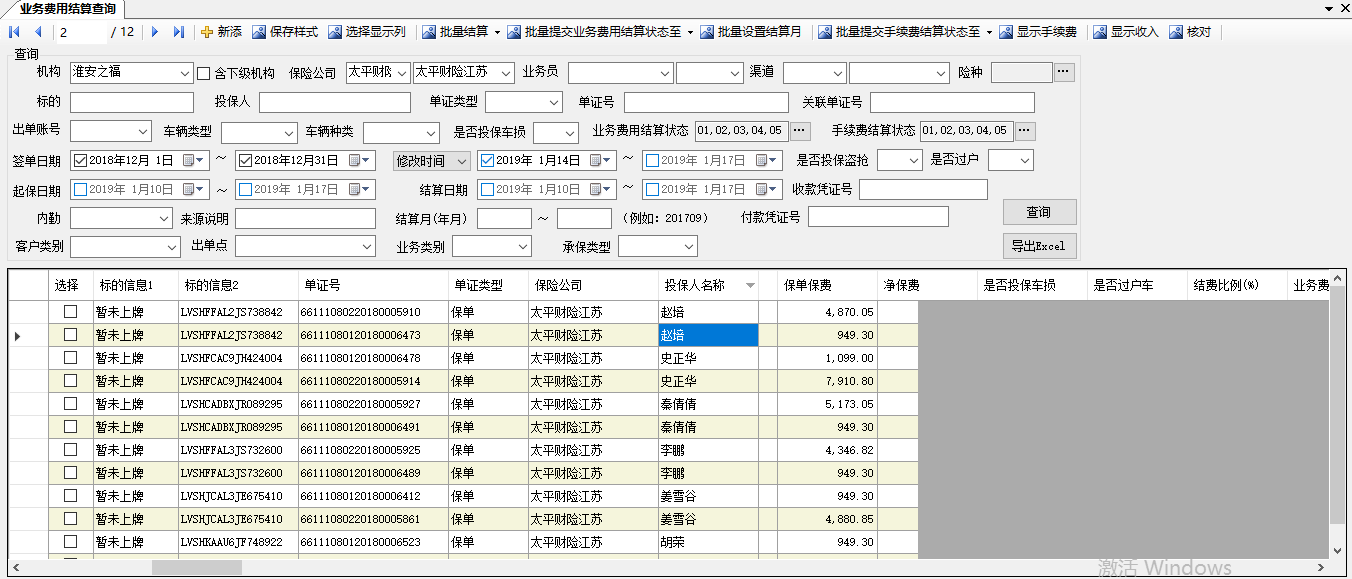Click the 核对 toolbar icon
The width and height of the screenshot is (1352, 579).
1176,32
